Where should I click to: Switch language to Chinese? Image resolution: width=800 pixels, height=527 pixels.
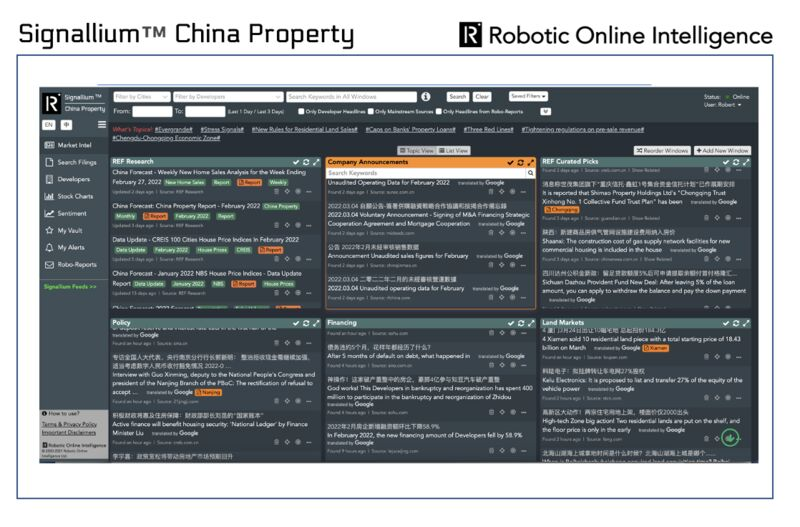coord(66,124)
